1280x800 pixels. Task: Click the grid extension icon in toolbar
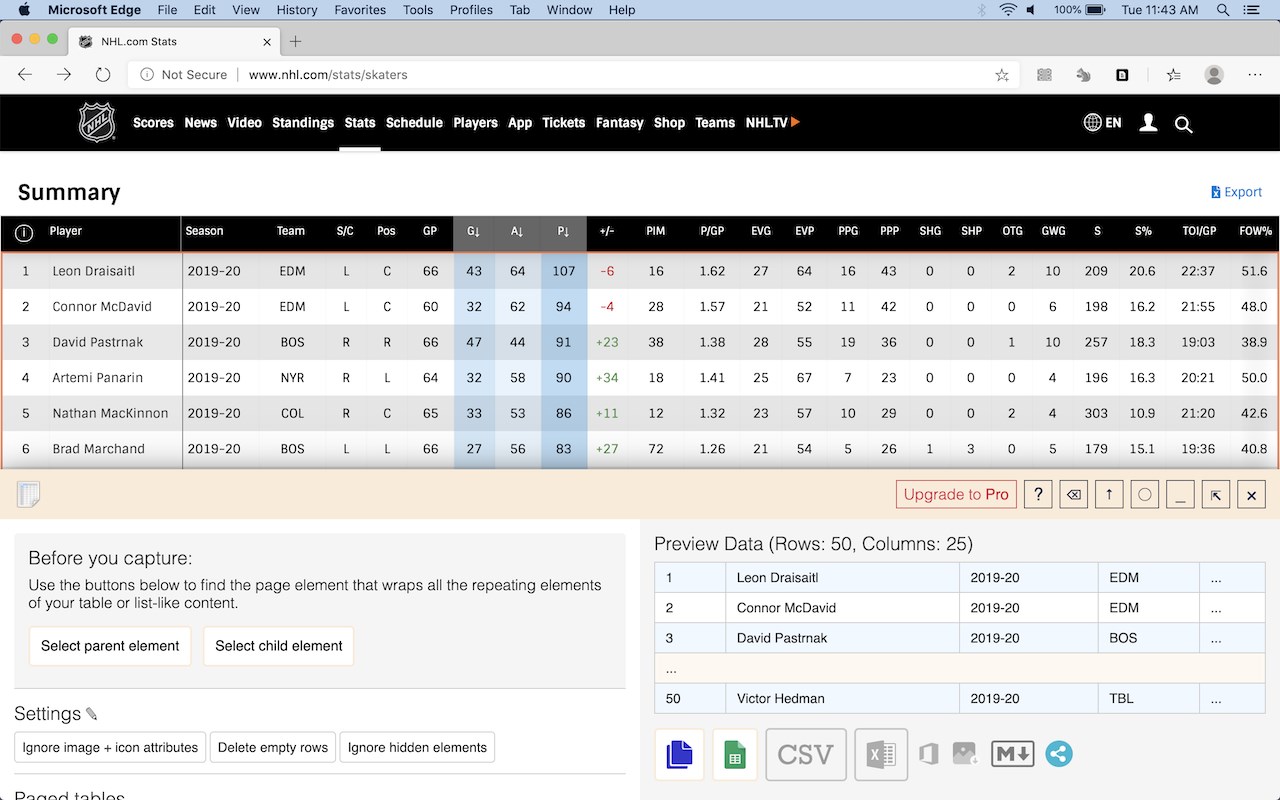[x=1044, y=75]
